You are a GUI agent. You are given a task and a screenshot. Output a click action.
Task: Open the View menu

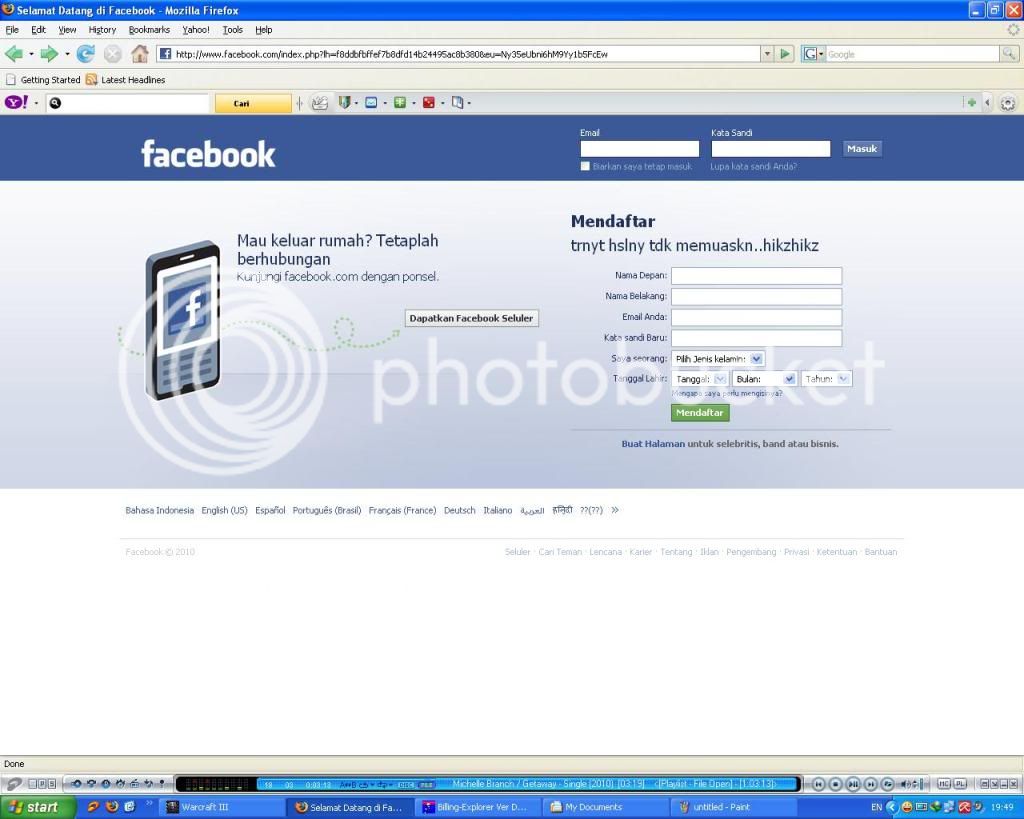(x=67, y=30)
